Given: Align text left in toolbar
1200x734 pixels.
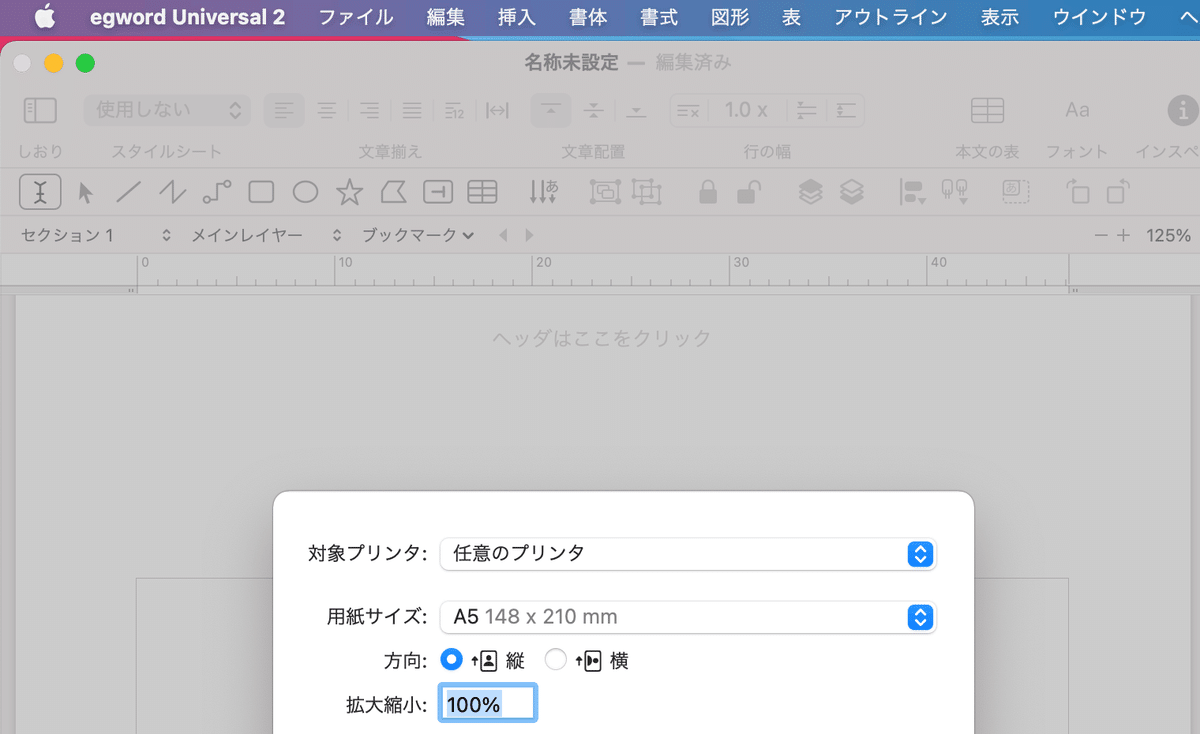Looking at the screenshot, I should click(285, 110).
